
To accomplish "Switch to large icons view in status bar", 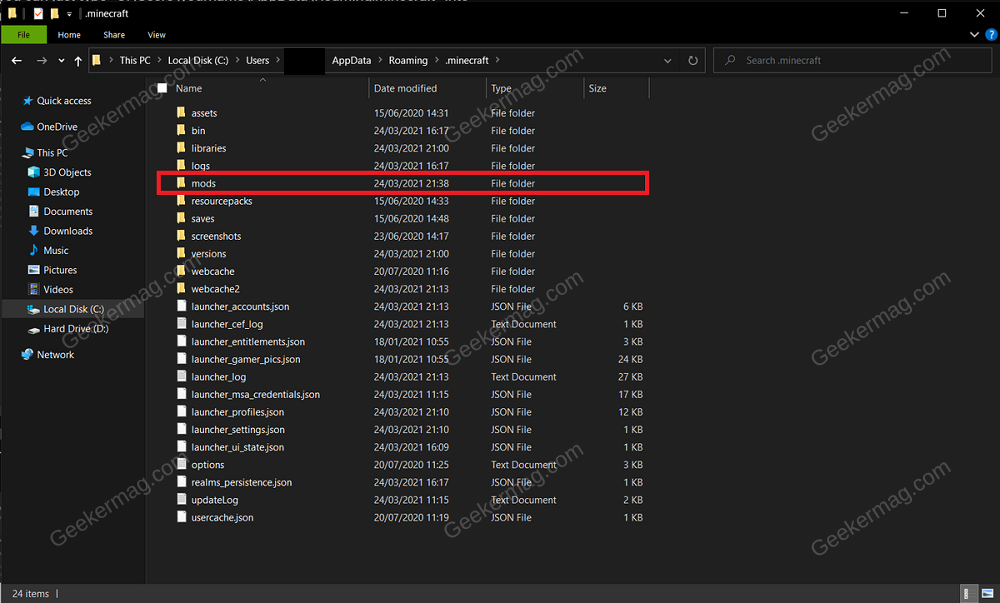I will [987, 593].
